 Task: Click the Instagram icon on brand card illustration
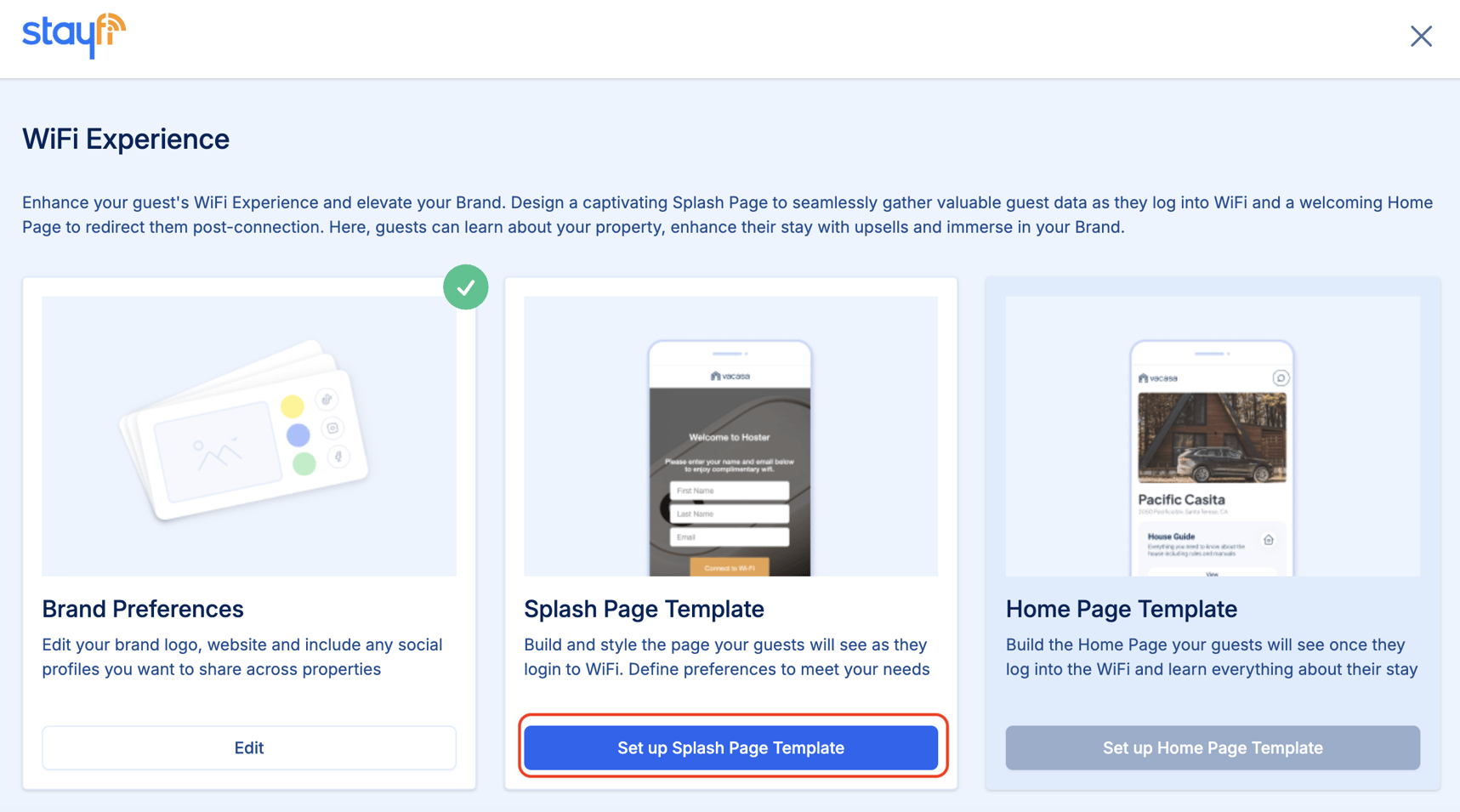click(x=332, y=429)
